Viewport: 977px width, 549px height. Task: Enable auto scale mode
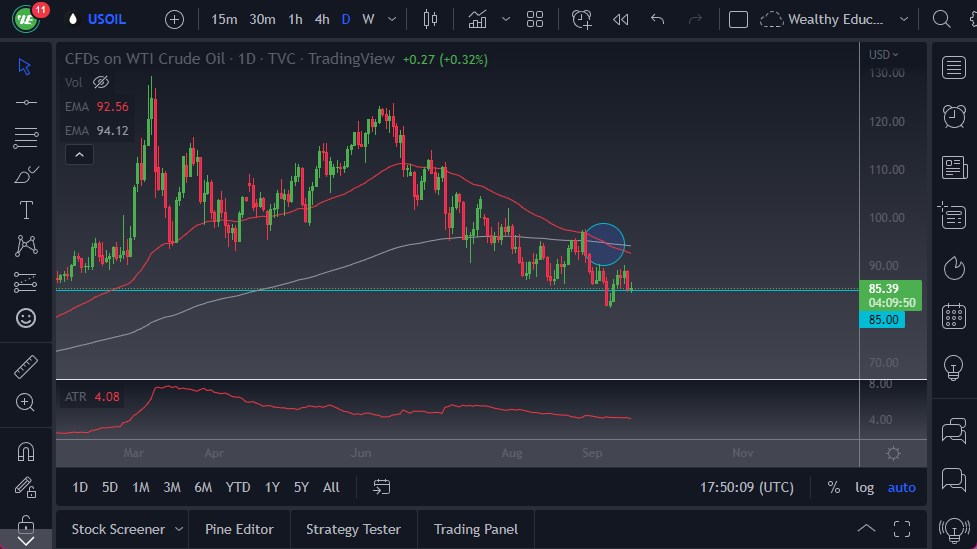[x=901, y=487]
